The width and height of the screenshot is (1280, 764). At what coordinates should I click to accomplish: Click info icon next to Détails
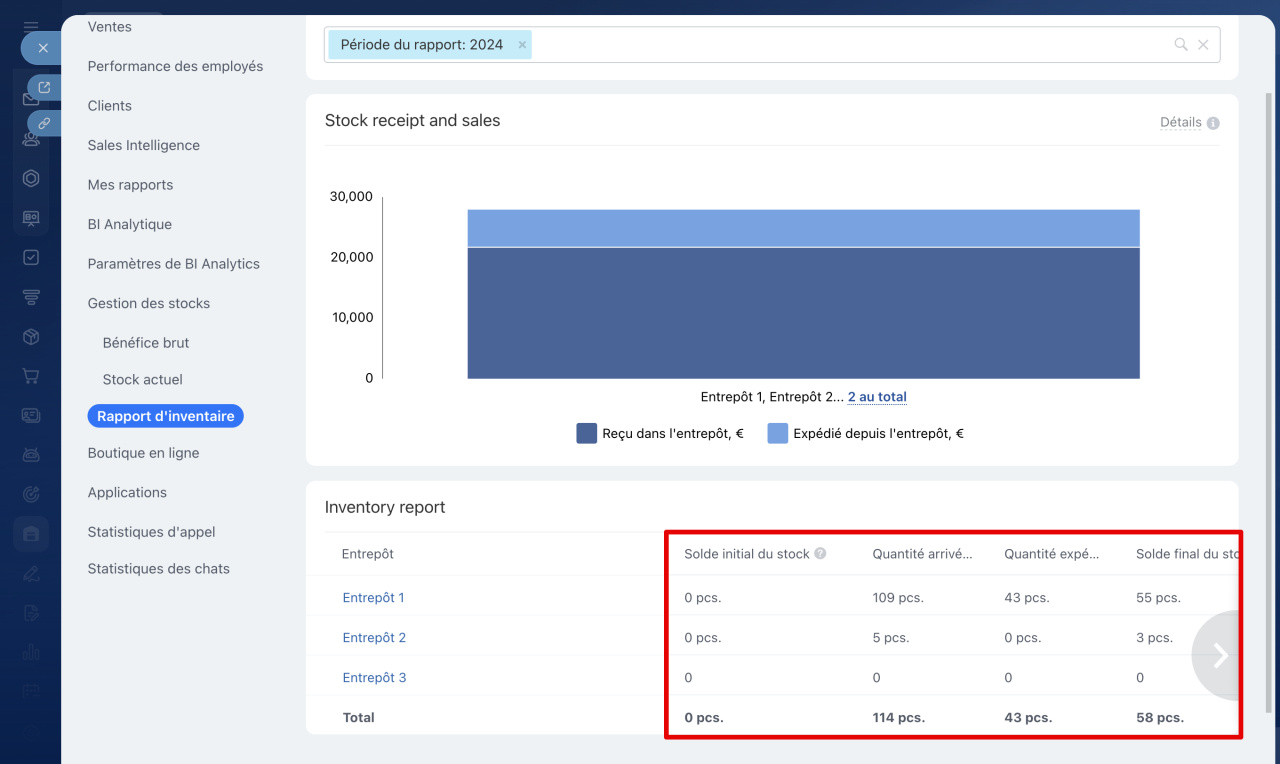coord(1213,123)
